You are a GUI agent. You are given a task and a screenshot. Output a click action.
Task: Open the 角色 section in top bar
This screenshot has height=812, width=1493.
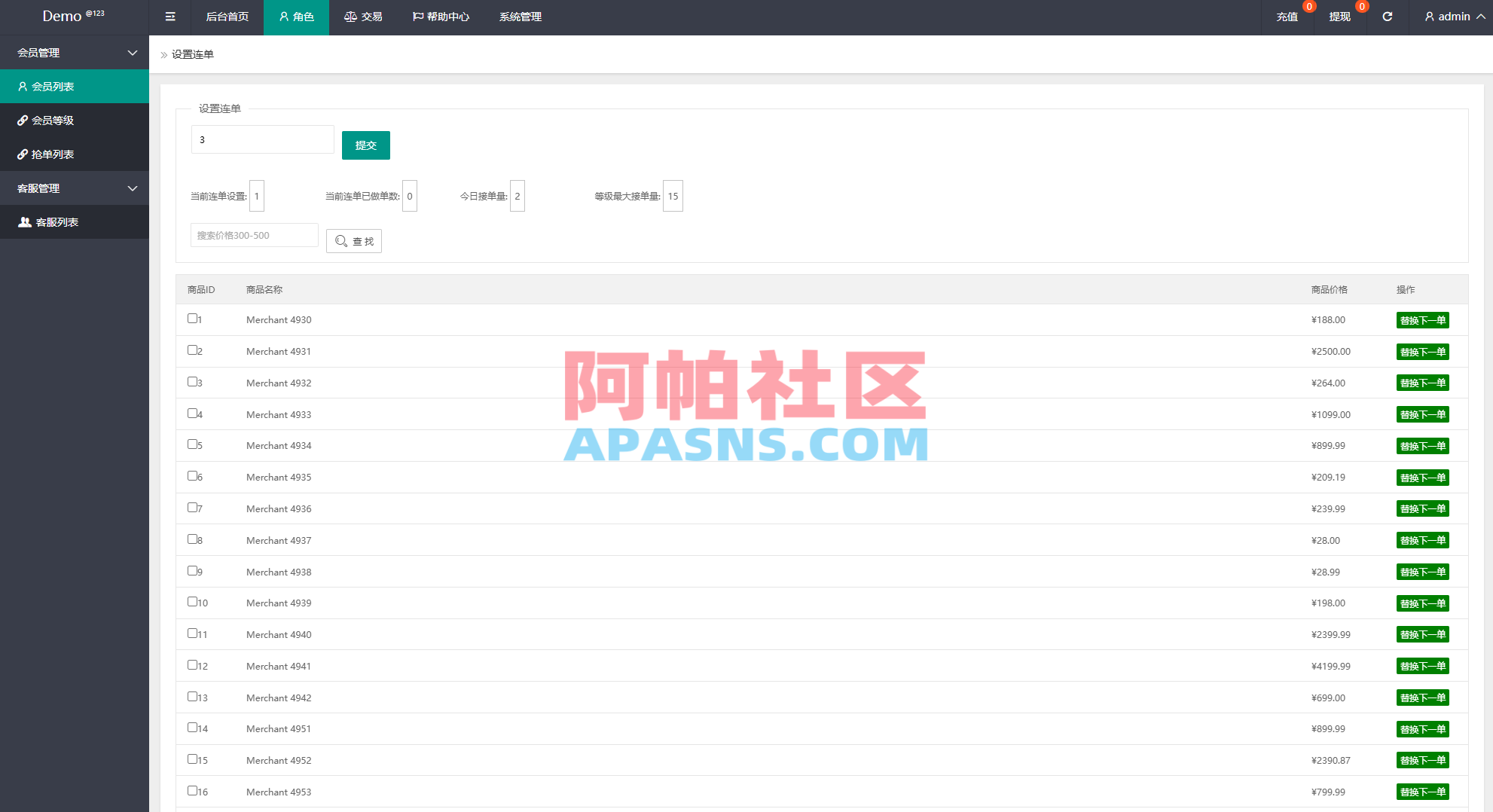tap(295, 17)
